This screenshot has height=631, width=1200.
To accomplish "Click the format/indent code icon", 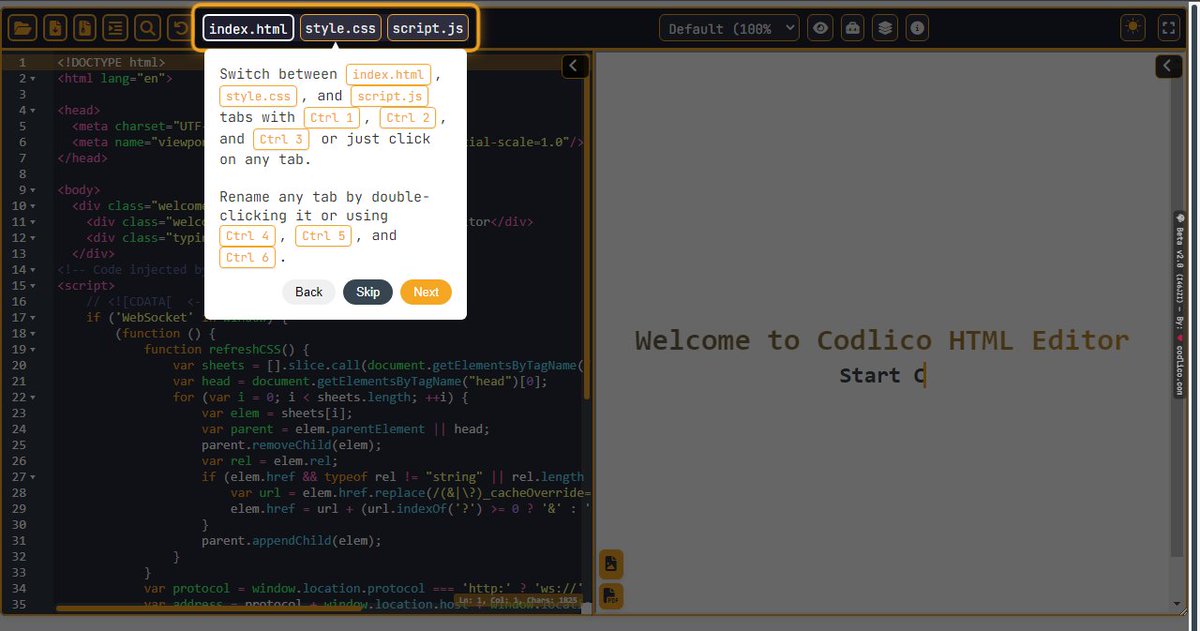I will pyautogui.click(x=116, y=28).
